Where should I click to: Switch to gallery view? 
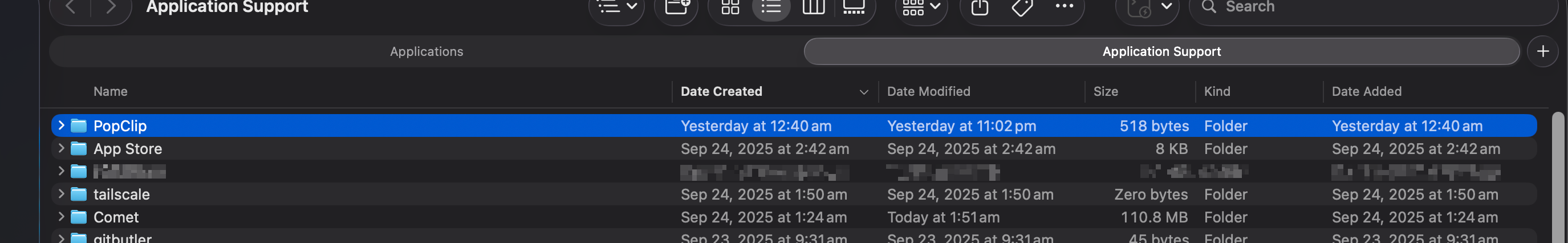coord(854,7)
